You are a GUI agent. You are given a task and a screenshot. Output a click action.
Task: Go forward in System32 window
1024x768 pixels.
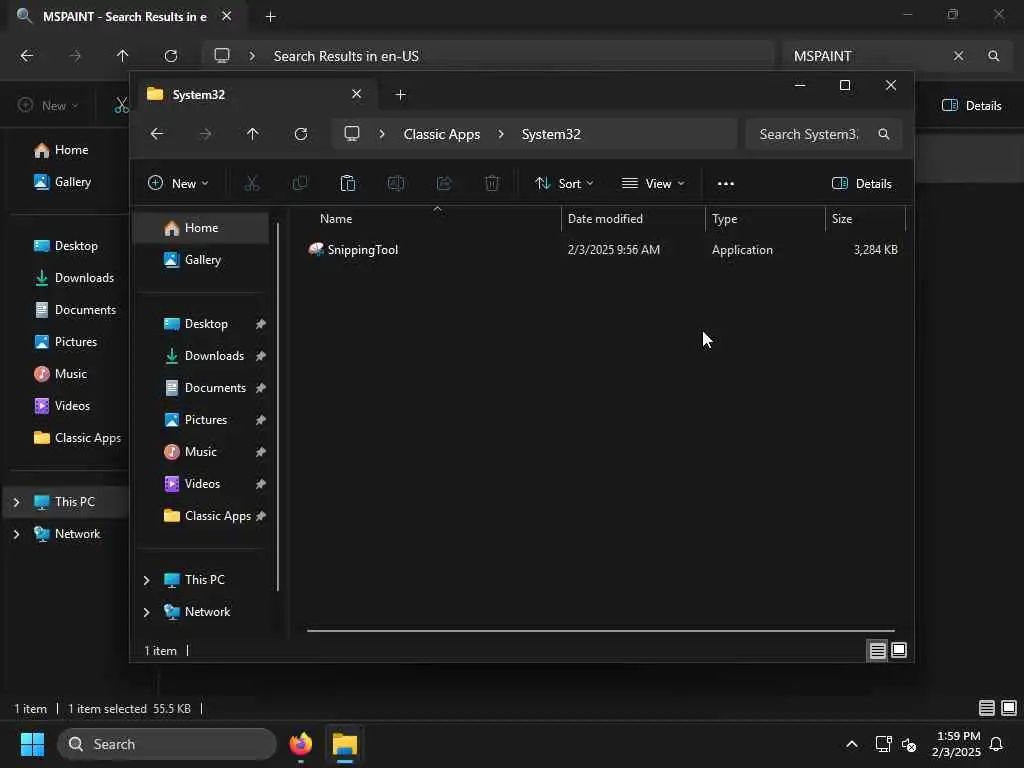click(205, 134)
